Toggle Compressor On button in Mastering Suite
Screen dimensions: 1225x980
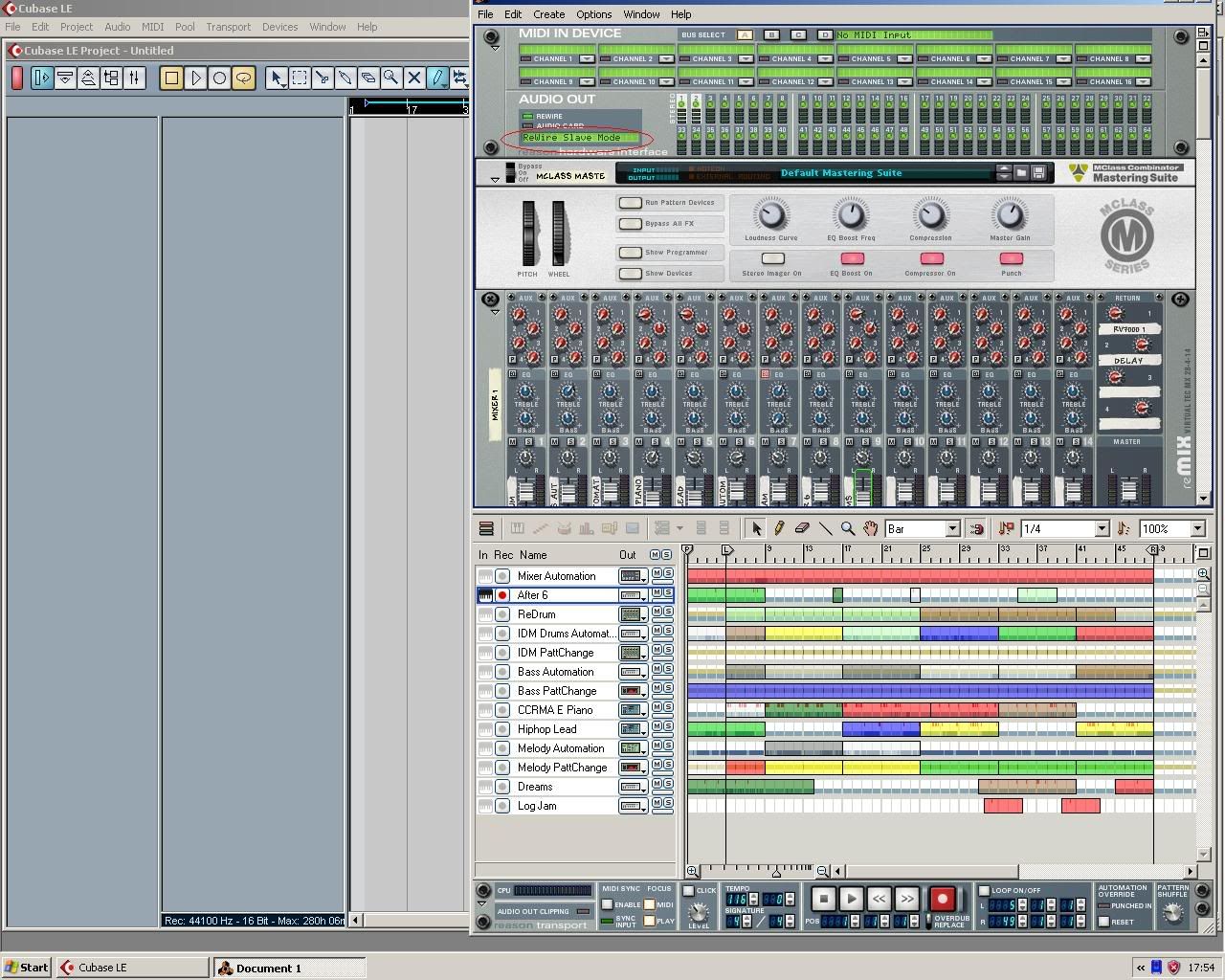click(931, 258)
